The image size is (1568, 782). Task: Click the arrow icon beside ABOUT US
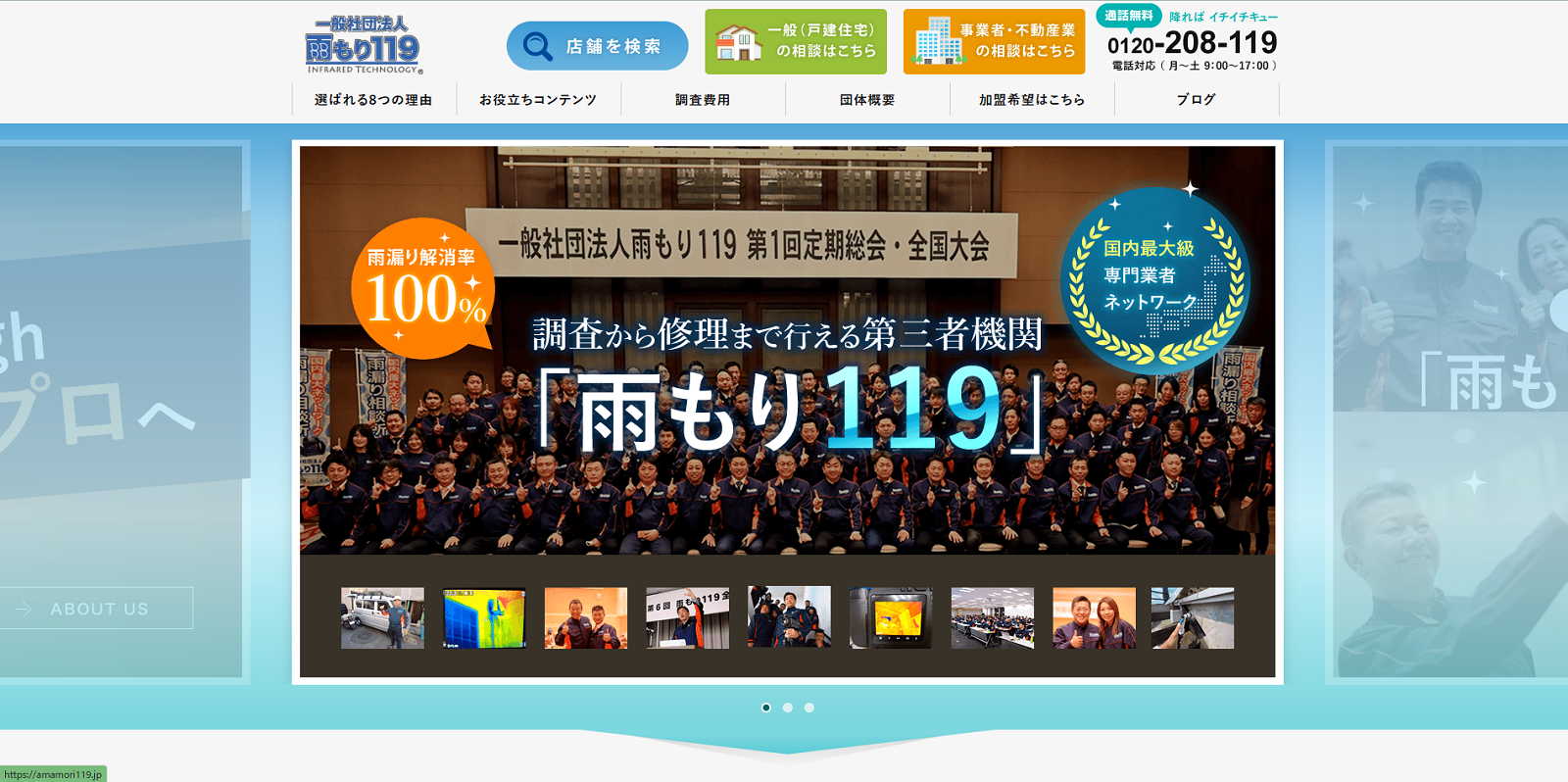coord(24,609)
